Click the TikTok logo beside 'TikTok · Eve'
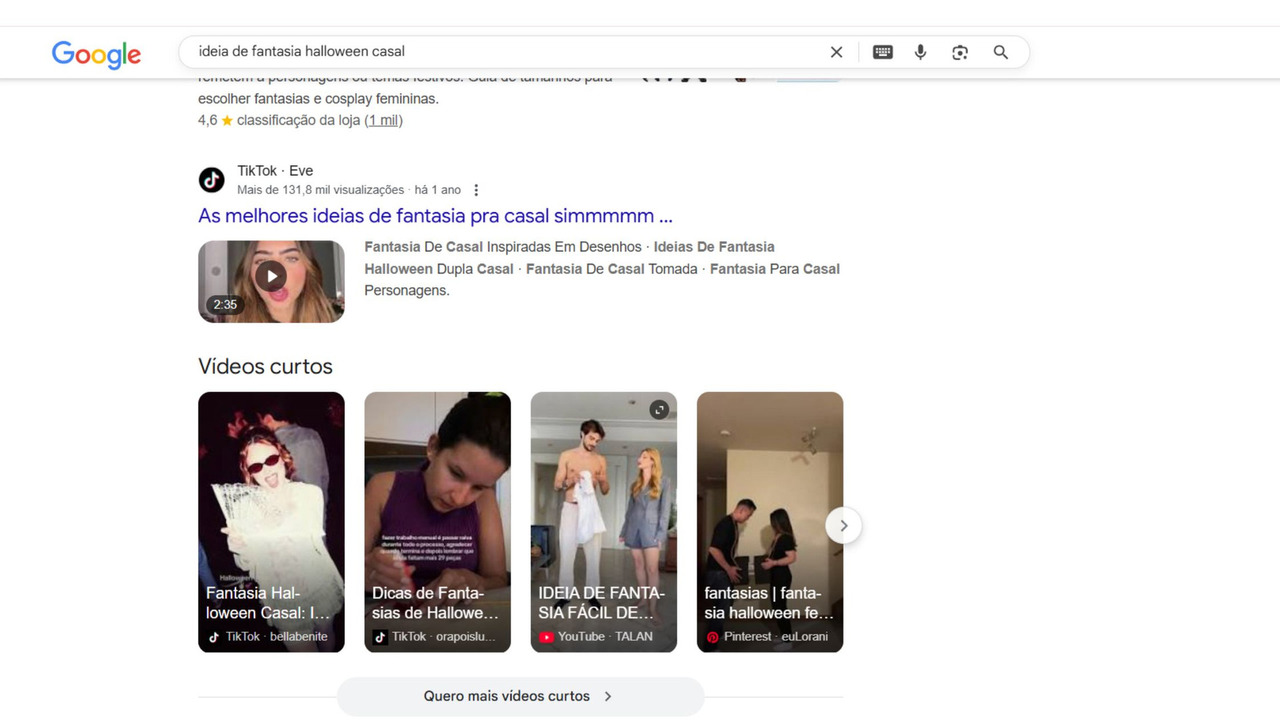This screenshot has width=1280, height=720. 211,180
